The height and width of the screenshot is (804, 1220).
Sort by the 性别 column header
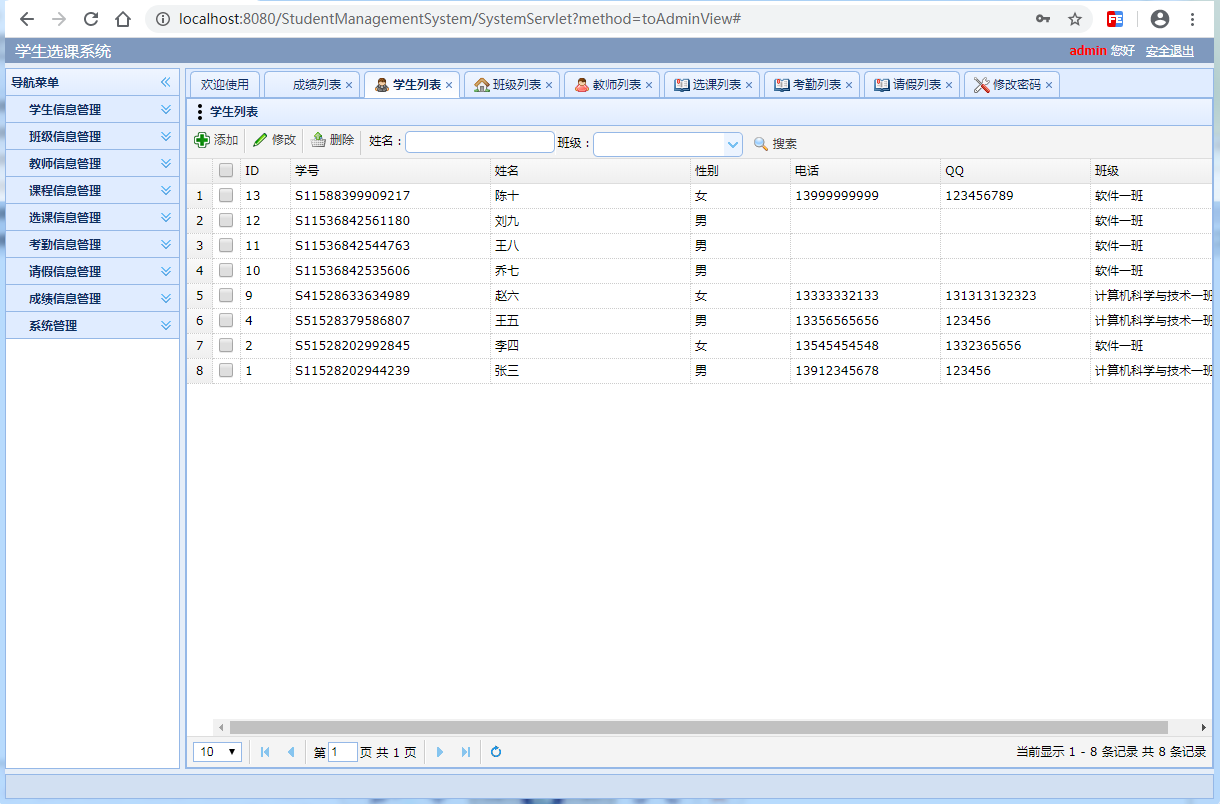(740, 171)
